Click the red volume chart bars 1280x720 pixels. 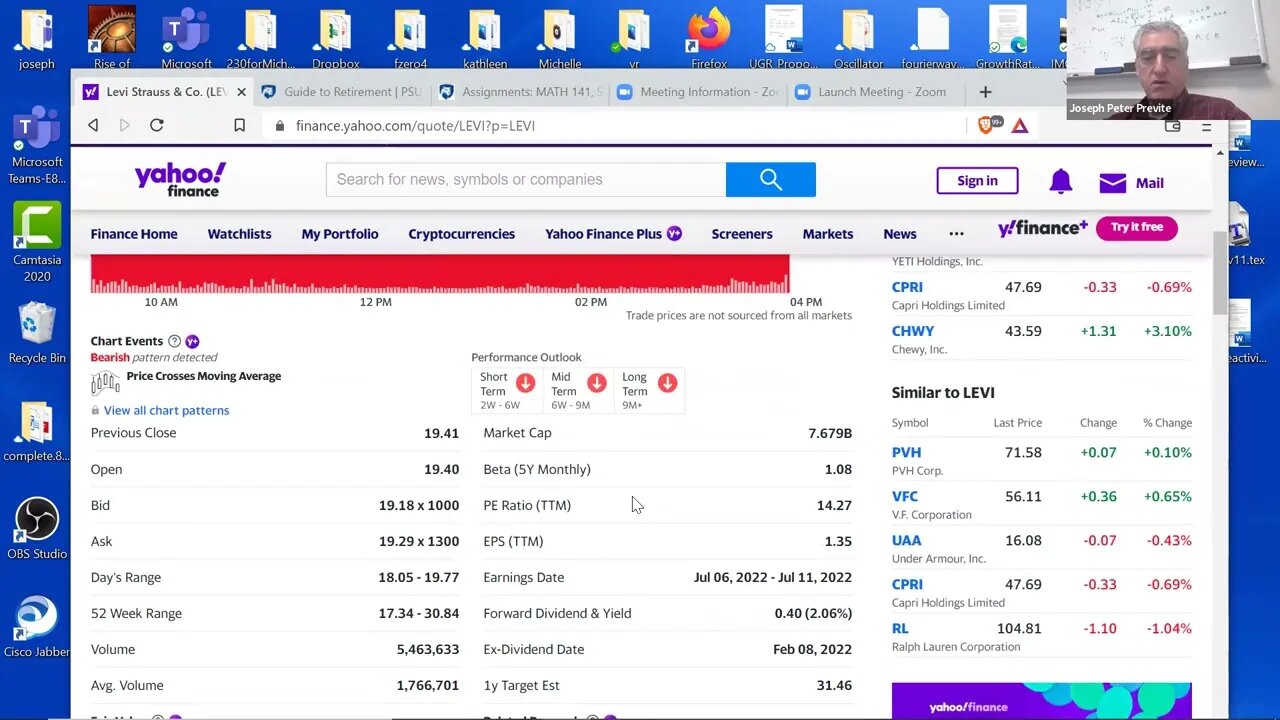440,274
